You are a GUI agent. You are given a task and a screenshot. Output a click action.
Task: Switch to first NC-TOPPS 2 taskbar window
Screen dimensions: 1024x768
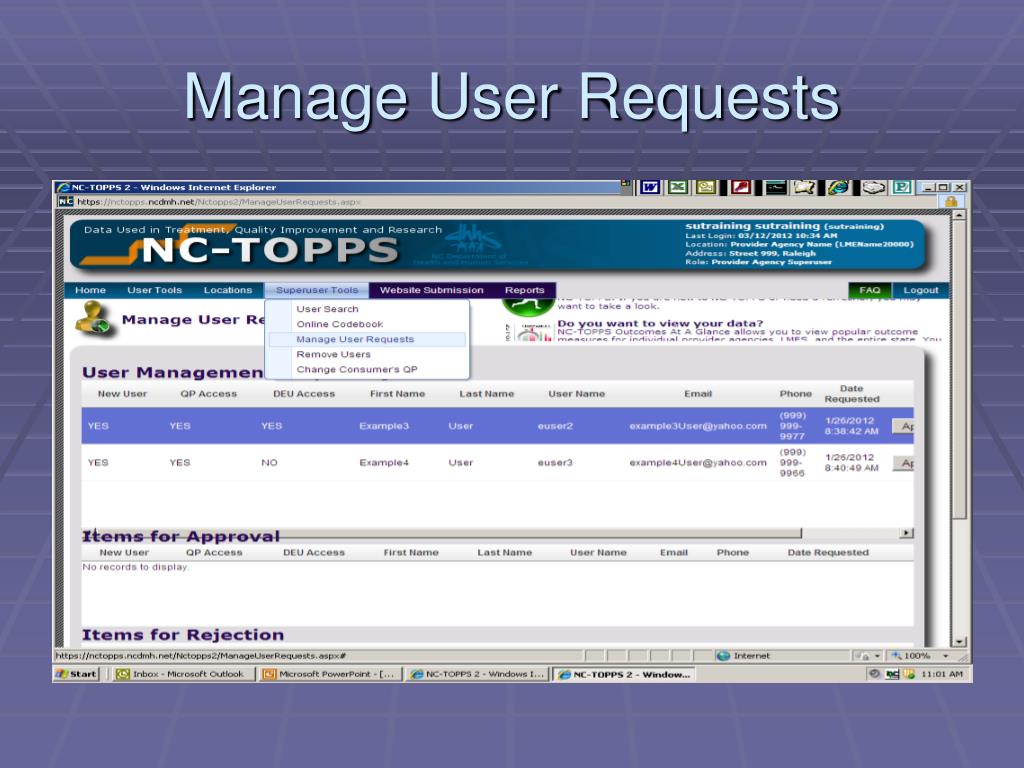pyautogui.click(x=477, y=674)
